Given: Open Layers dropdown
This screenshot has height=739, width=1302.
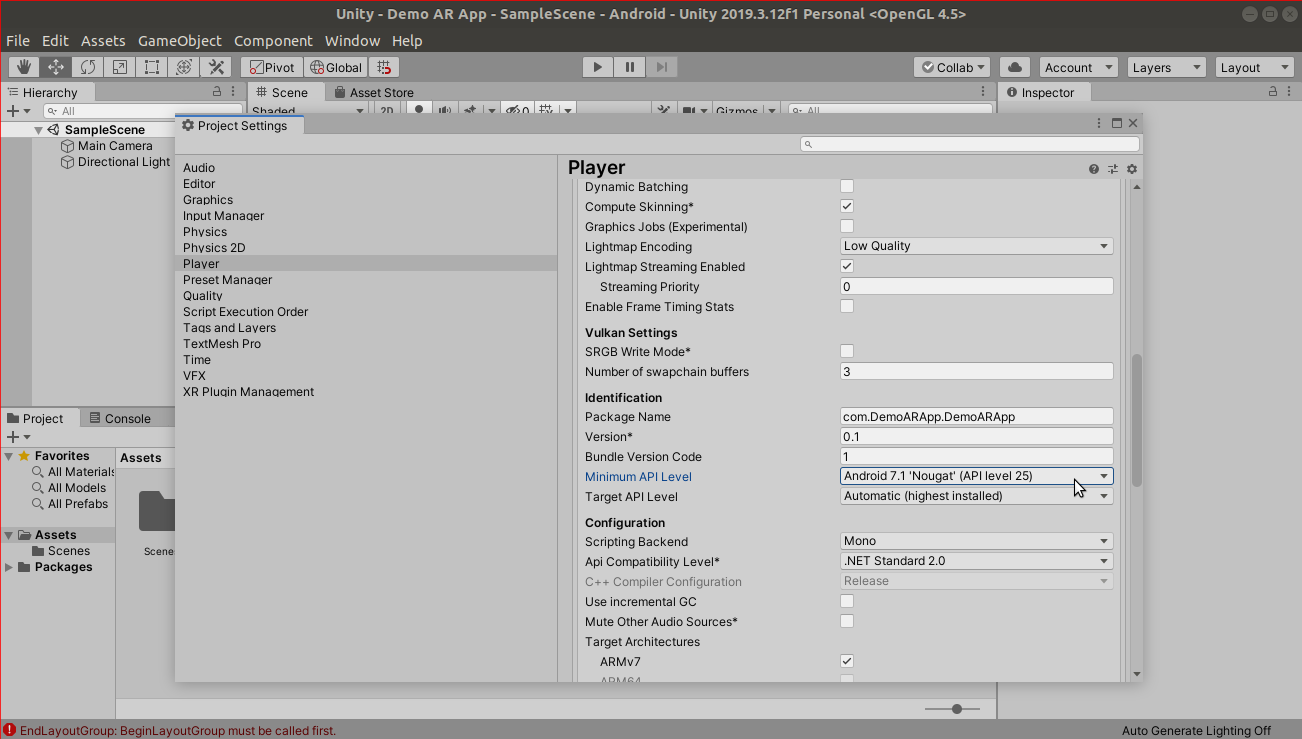Looking at the screenshot, I should (x=1167, y=67).
